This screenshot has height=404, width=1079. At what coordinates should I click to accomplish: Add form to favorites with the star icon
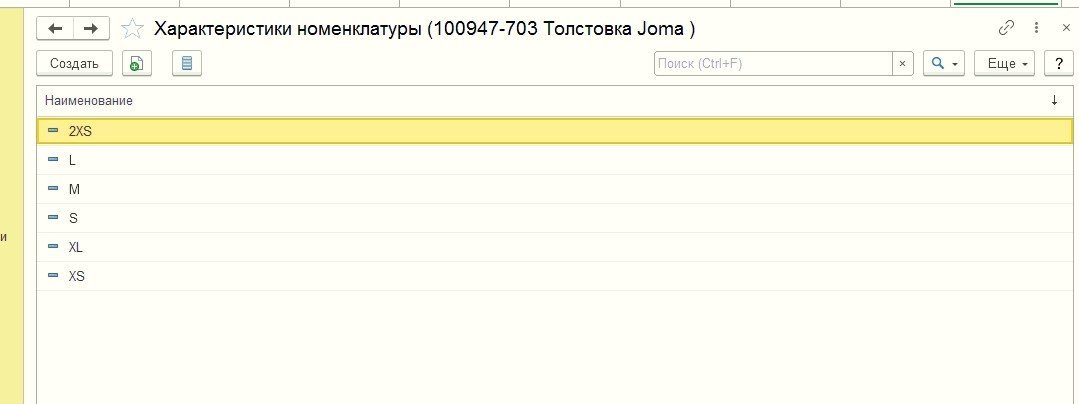pyautogui.click(x=132, y=28)
